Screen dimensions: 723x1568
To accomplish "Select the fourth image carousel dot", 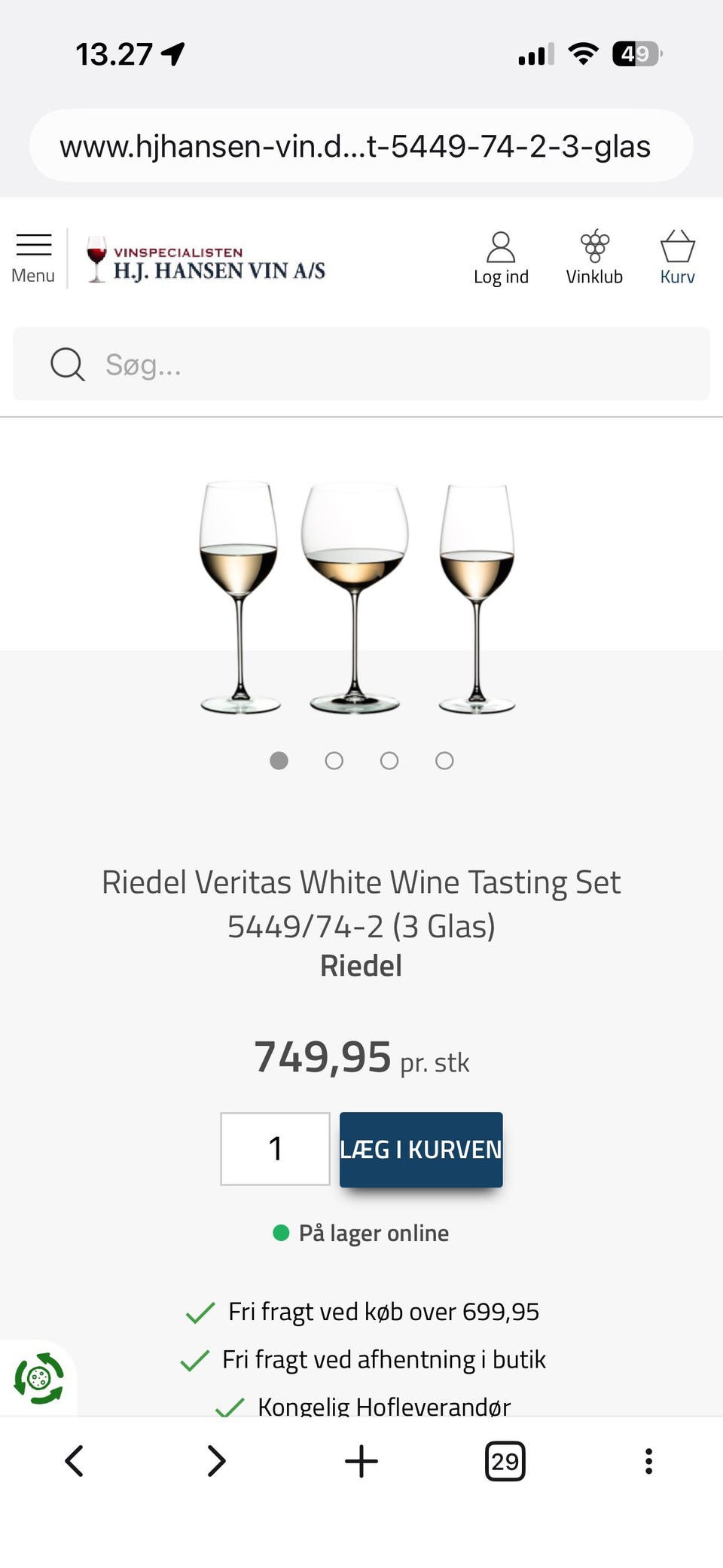I will pyautogui.click(x=444, y=761).
